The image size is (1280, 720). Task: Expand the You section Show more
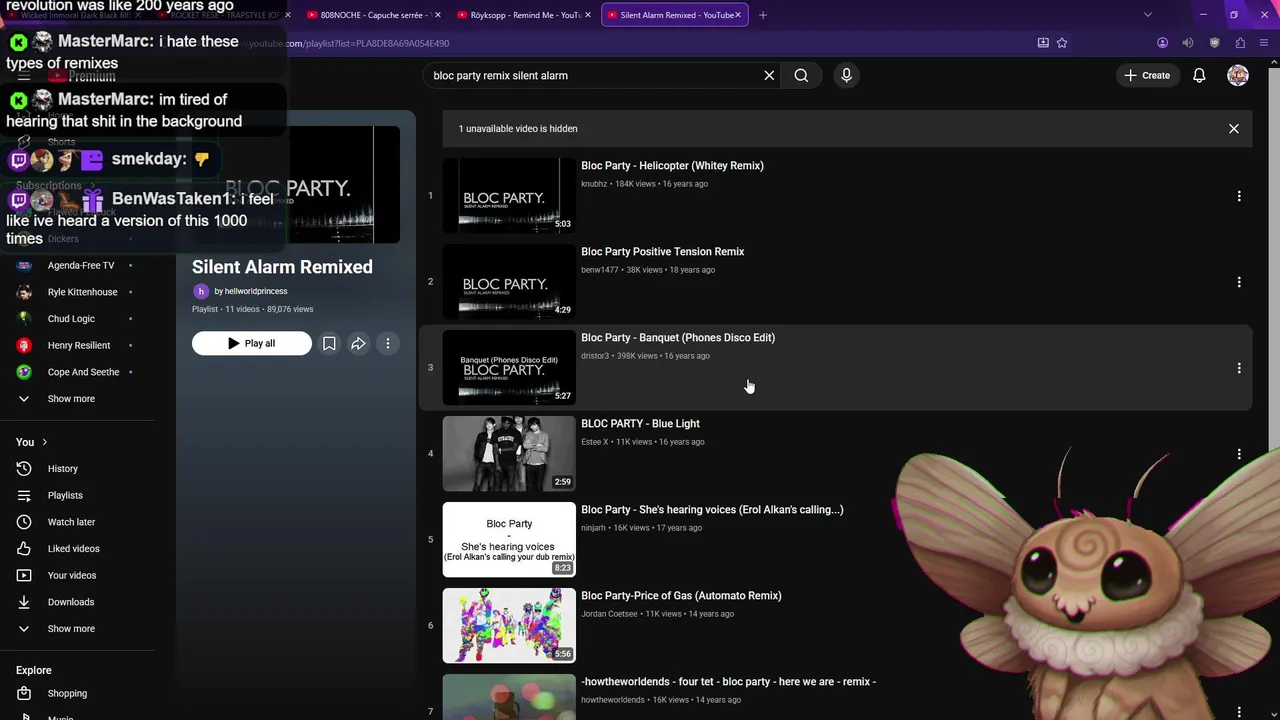[71, 629]
